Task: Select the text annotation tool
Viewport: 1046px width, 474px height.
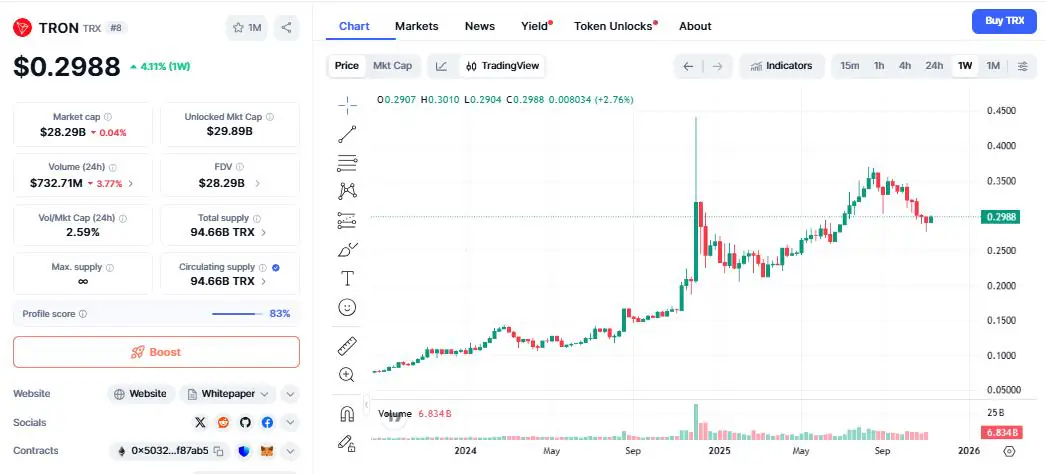Action: [x=347, y=278]
